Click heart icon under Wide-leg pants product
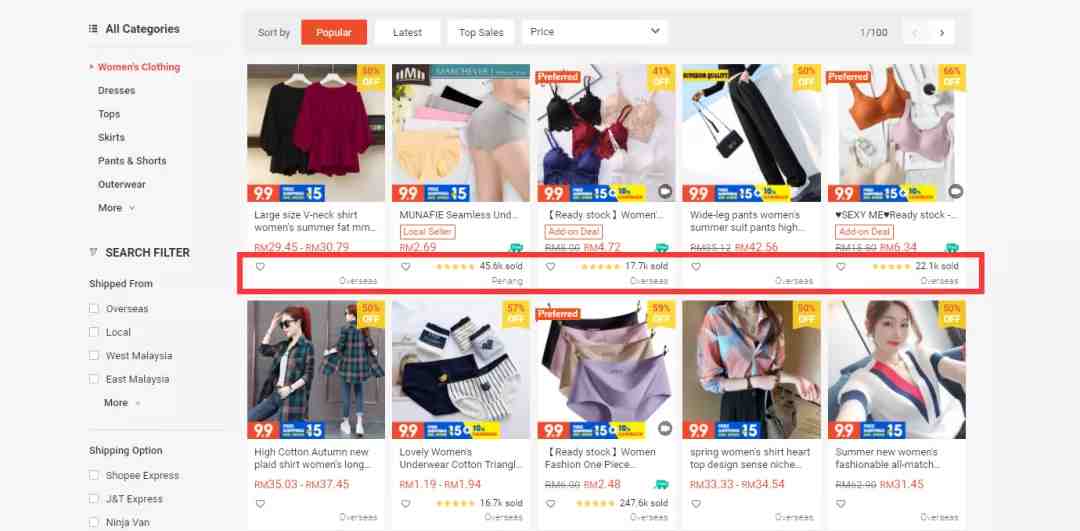 (696, 267)
